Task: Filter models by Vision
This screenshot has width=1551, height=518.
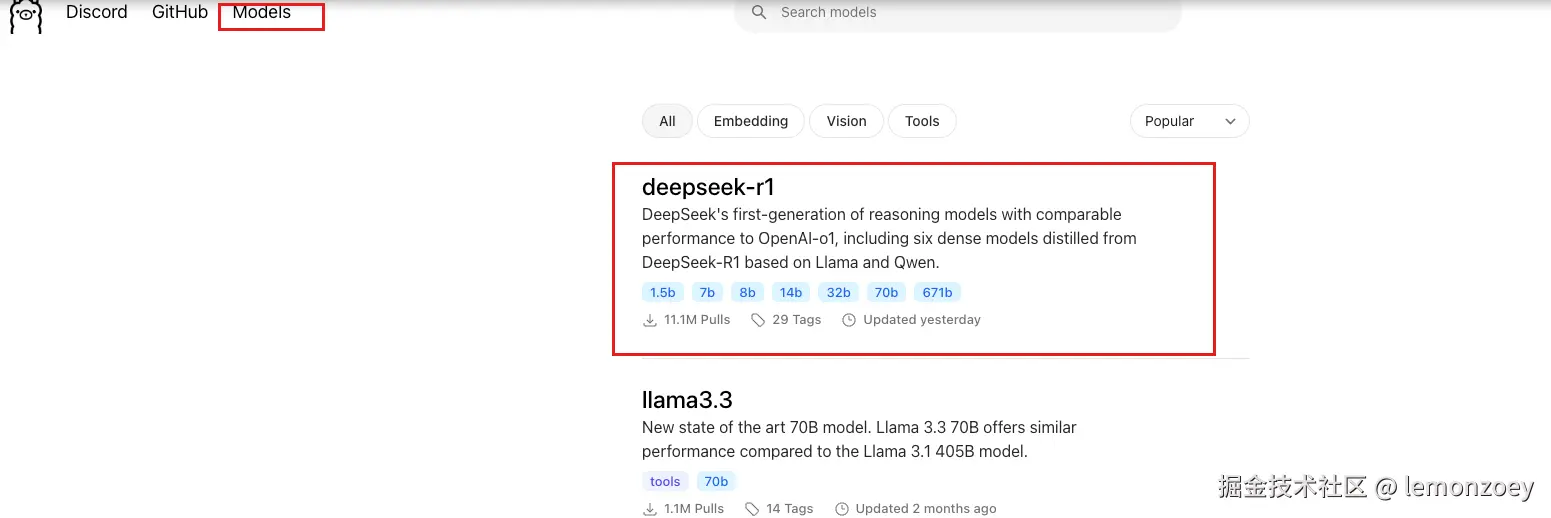Action: coord(846,121)
